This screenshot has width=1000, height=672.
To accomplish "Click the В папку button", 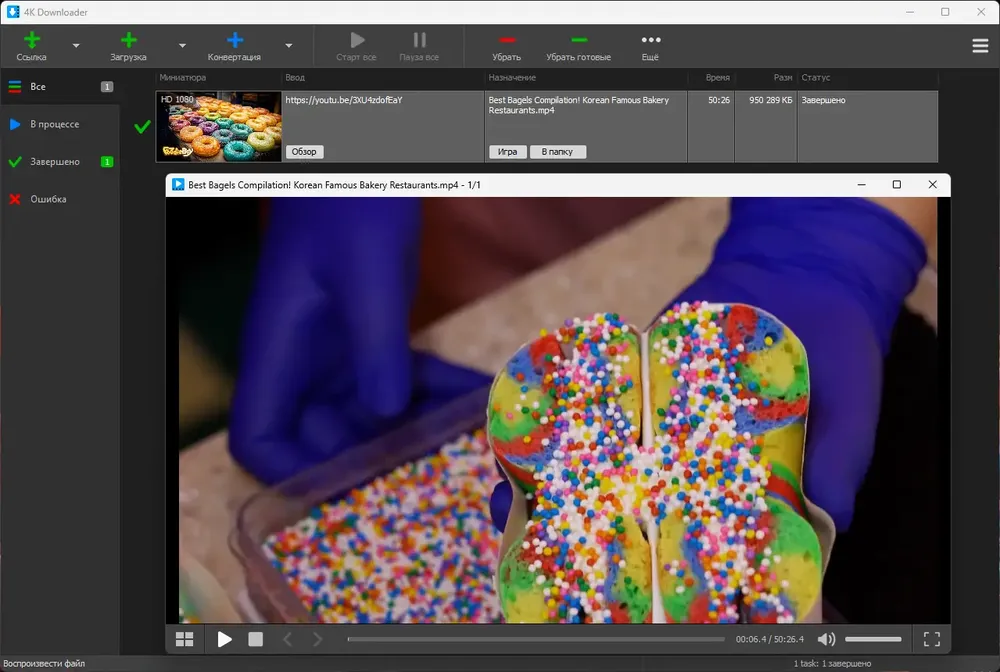I will [x=557, y=152].
